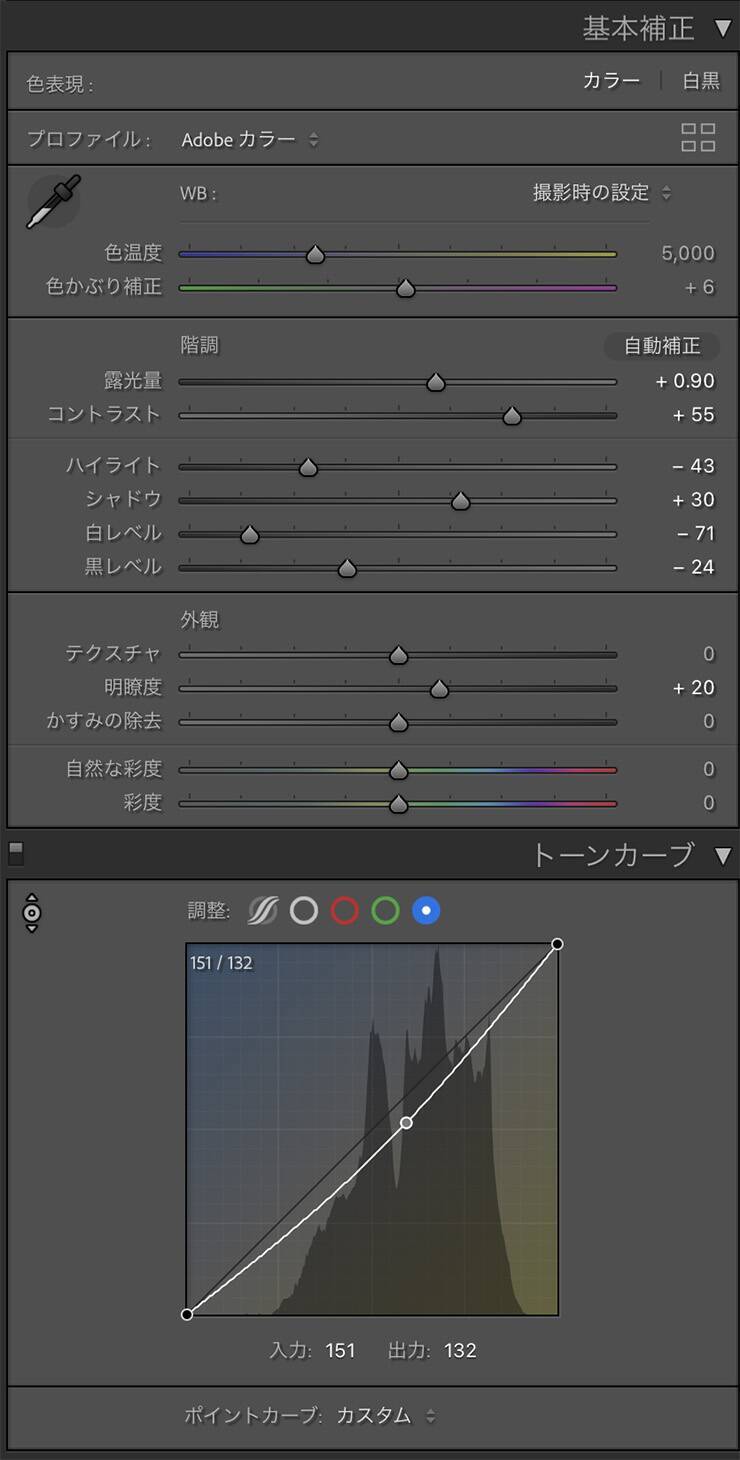
Task: Open the WB 撮影時の設定 dropdown
Action: (602, 193)
